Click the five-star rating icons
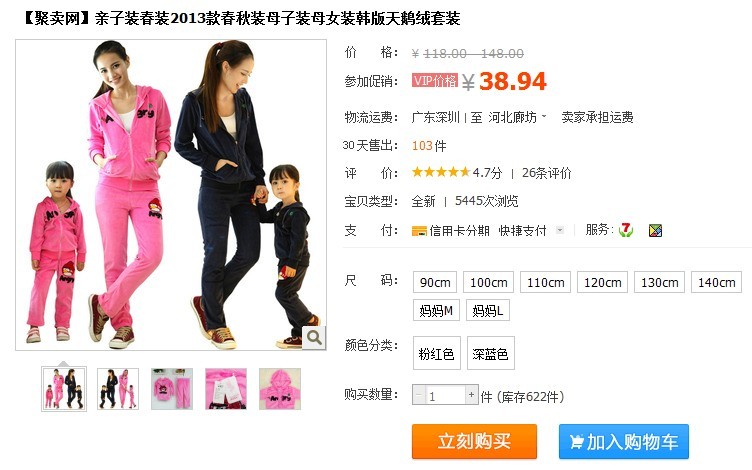The height and width of the screenshot is (470, 752). (441, 172)
